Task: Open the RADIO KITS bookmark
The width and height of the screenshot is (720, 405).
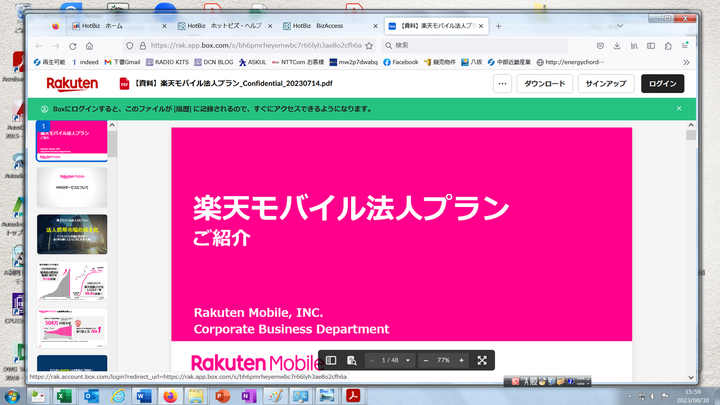Action: click(x=167, y=62)
